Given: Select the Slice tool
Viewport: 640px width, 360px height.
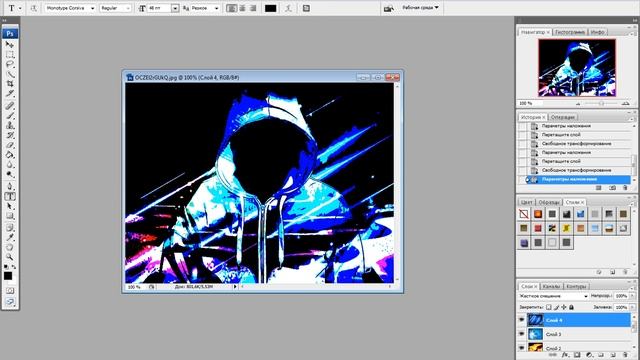Looking at the screenshot, I should 10,94.
